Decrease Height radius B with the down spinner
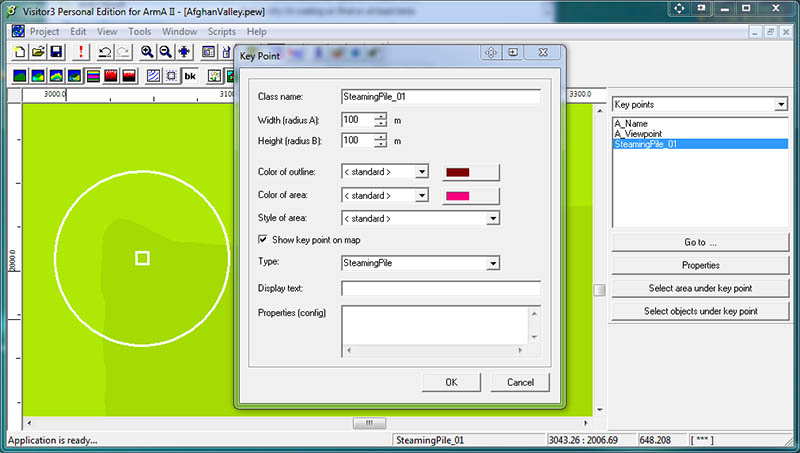Screen dimensions: 800x453 [x=380, y=145]
